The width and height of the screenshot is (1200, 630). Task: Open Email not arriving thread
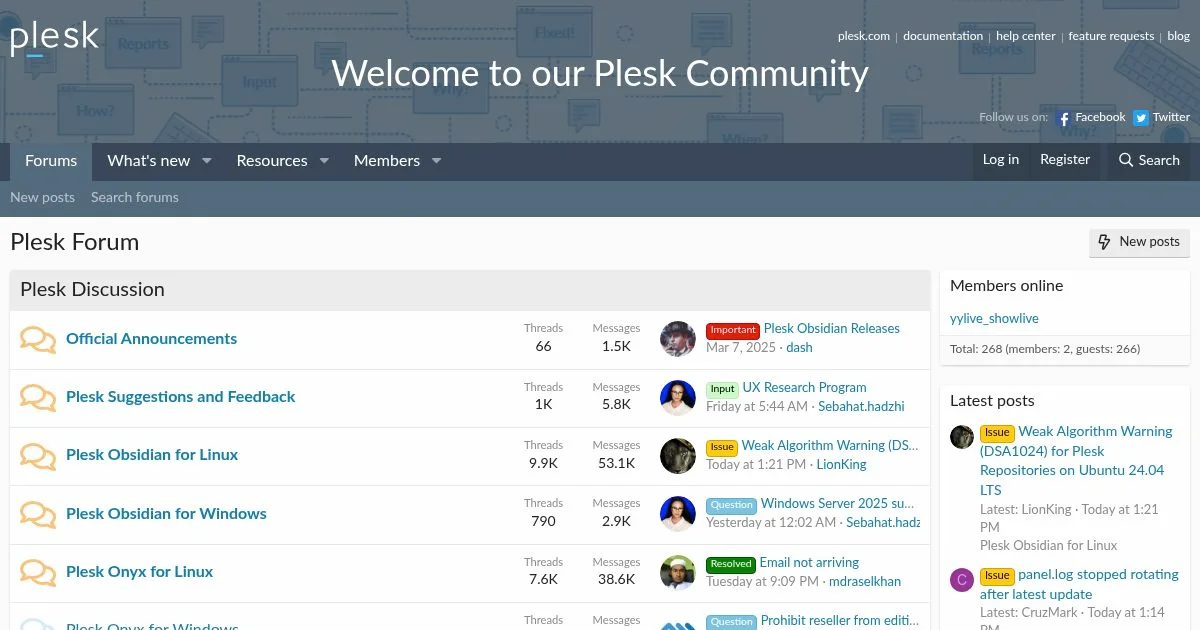[809, 563]
